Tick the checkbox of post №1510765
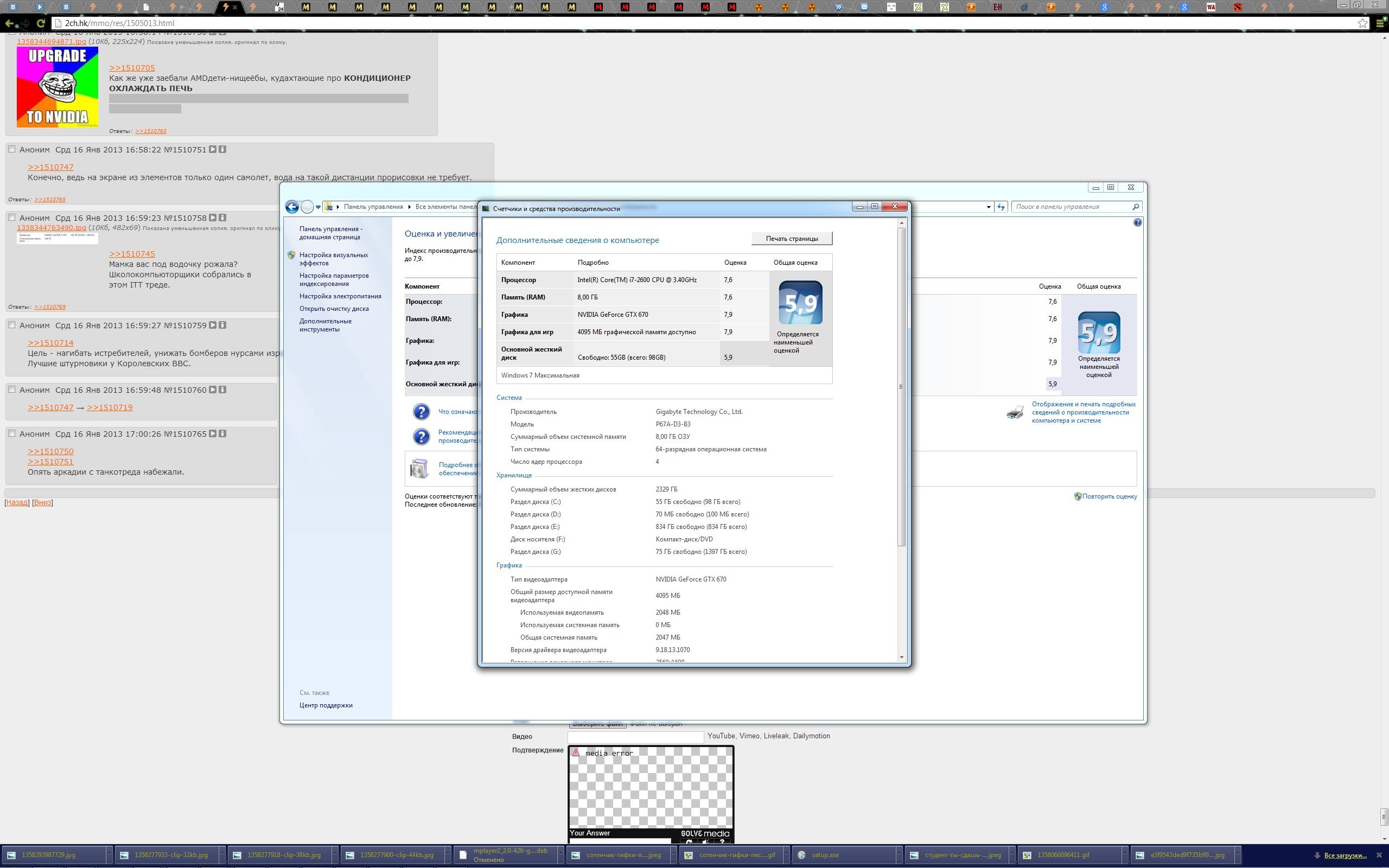The image size is (1389, 868). point(11,433)
